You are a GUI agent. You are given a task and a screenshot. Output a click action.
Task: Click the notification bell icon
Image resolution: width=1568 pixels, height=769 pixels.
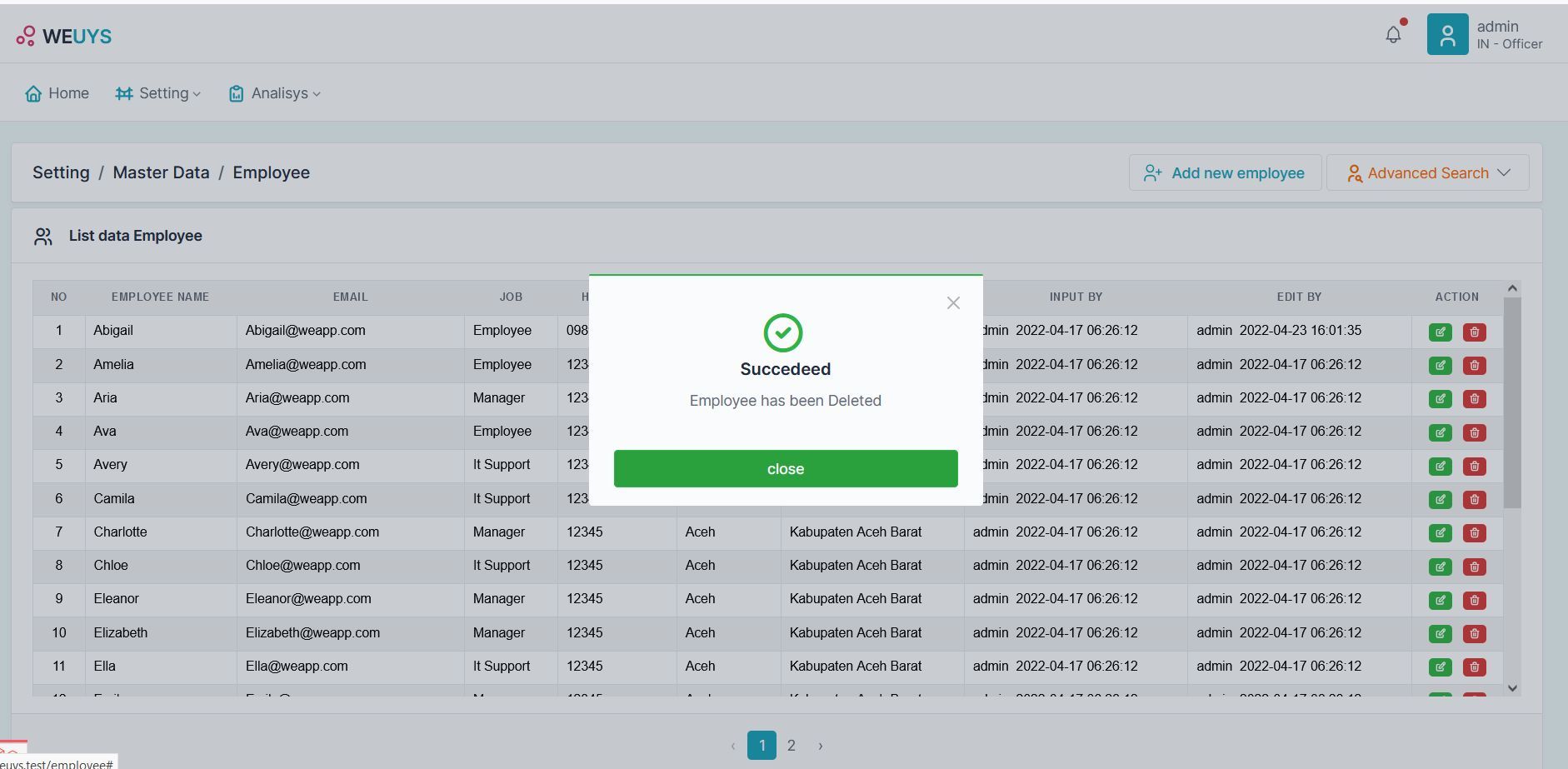click(1393, 35)
